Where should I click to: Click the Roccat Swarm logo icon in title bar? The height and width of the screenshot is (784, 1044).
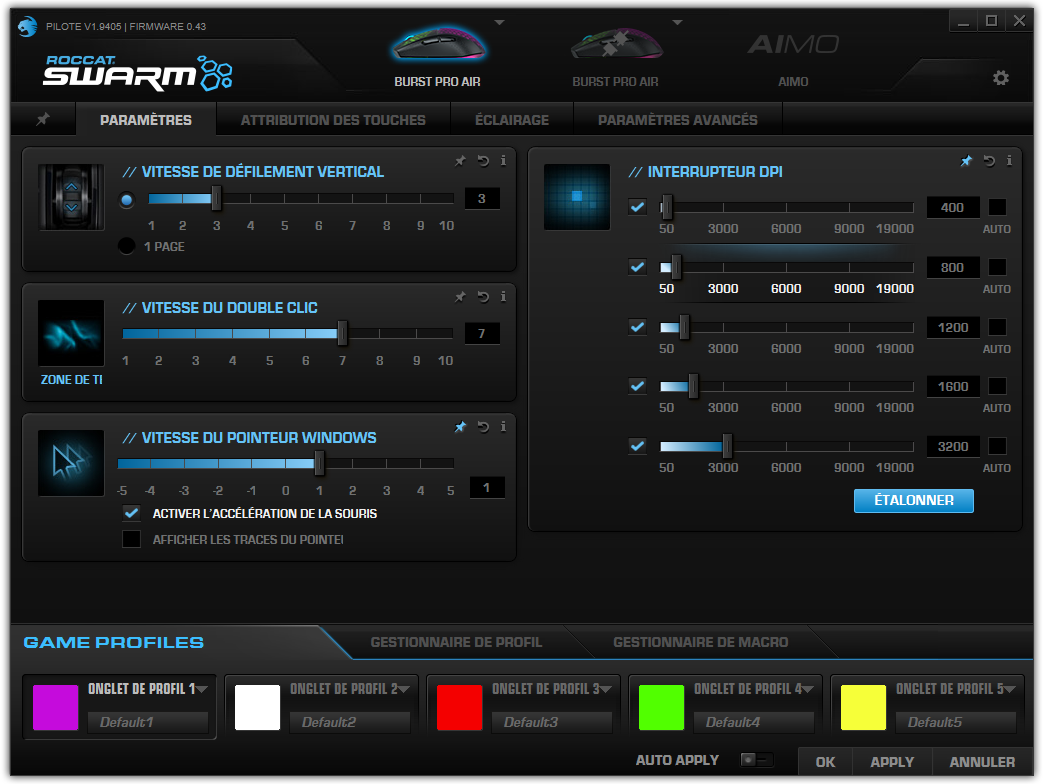pyautogui.click(x=27, y=27)
